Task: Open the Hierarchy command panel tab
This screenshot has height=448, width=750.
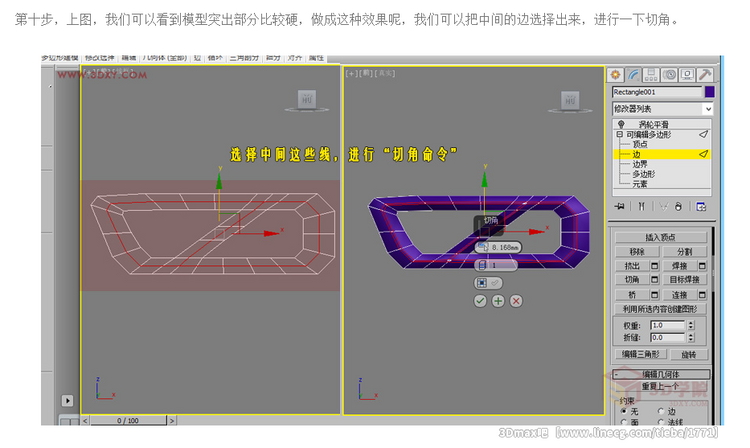Action: point(651,75)
